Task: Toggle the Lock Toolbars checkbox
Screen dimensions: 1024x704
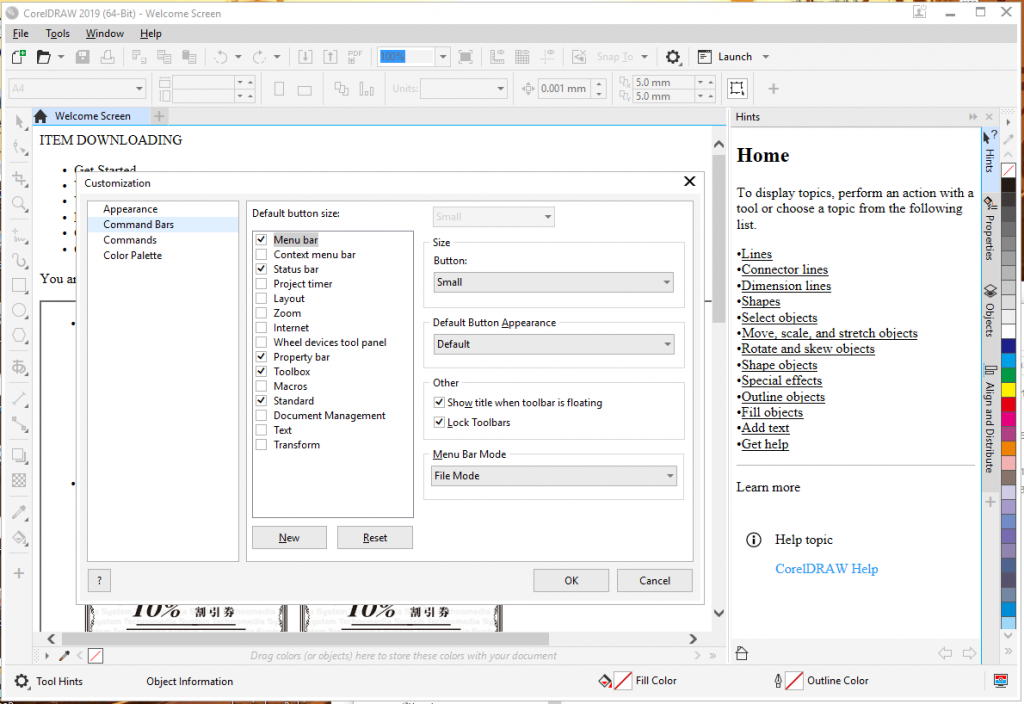Action: (x=440, y=422)
